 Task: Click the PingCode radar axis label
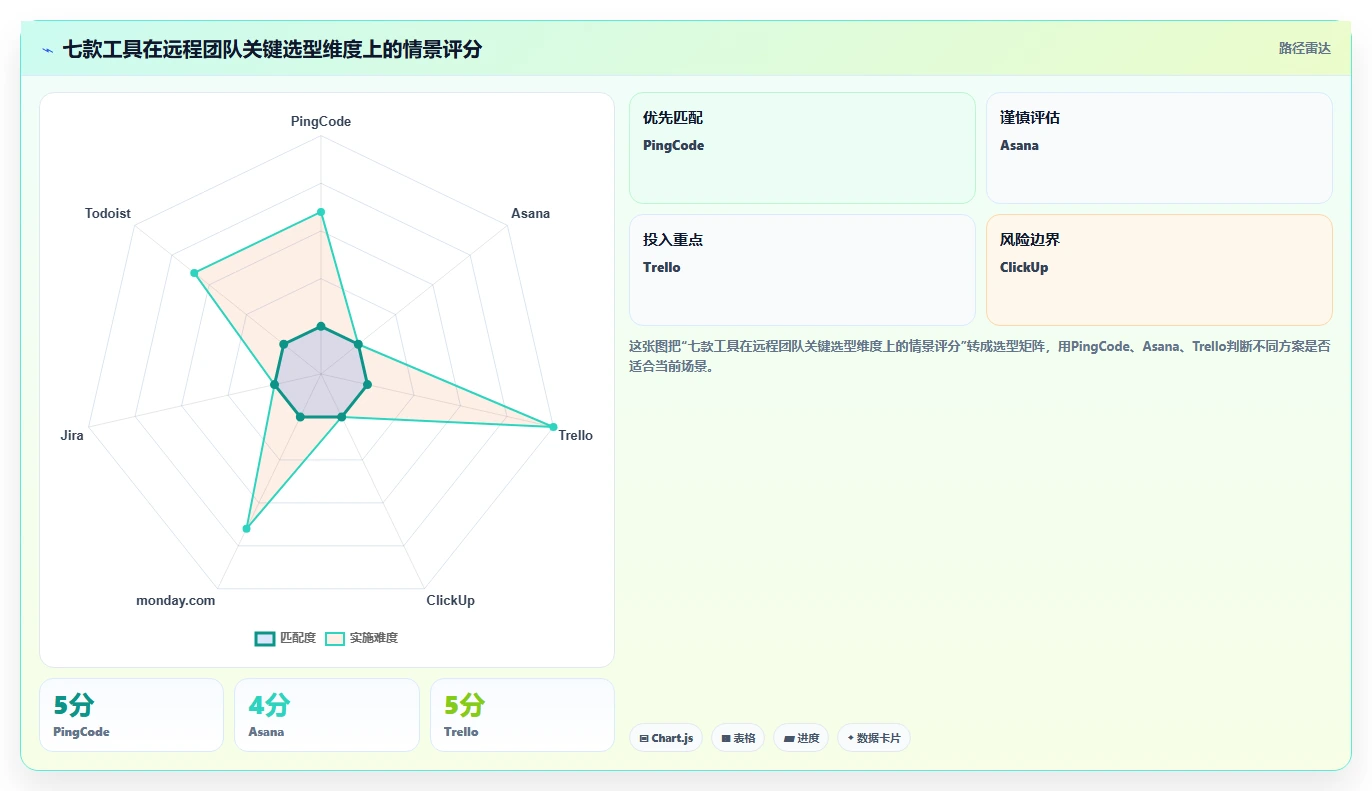[x=321, y=121]
